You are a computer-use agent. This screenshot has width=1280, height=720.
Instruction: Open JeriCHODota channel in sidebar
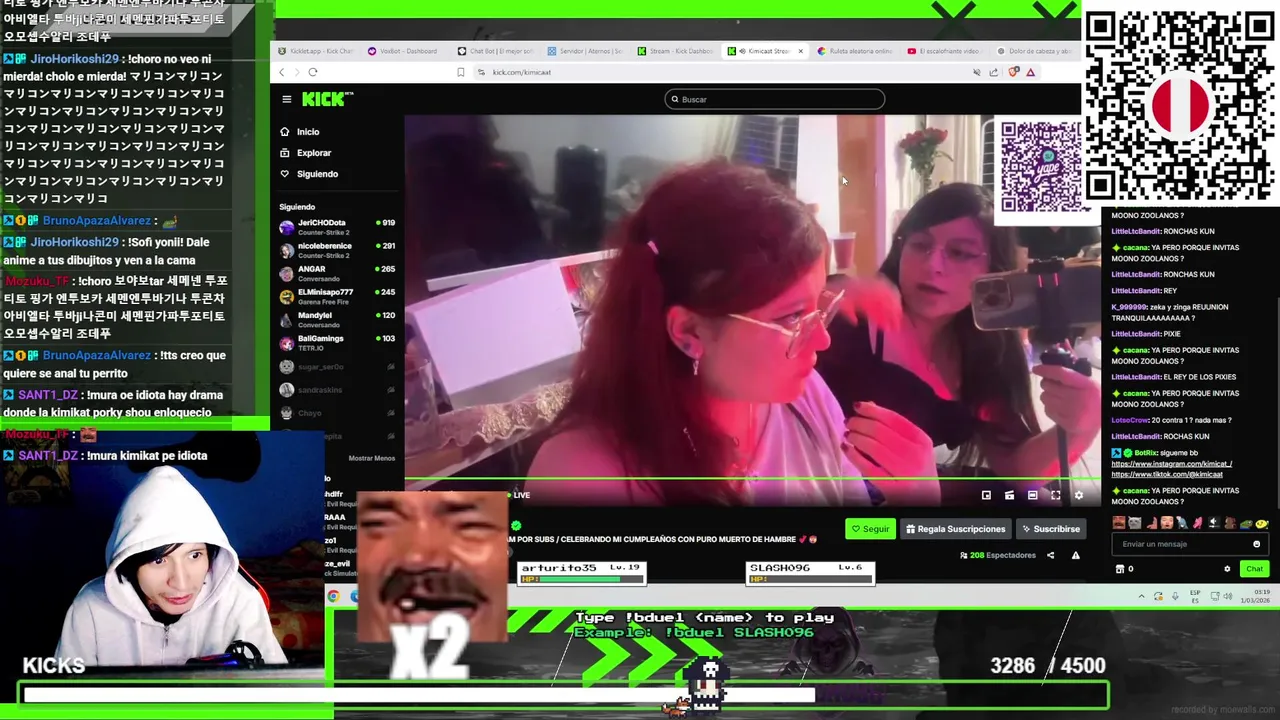pos(337,227)
